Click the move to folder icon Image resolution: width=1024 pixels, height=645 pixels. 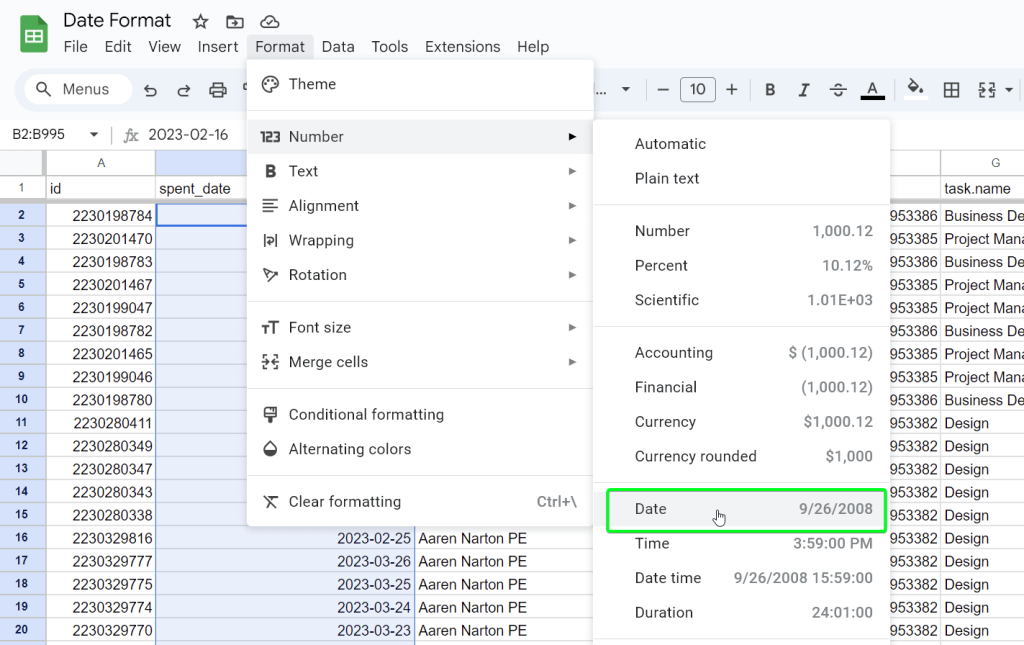click(234, 22)
